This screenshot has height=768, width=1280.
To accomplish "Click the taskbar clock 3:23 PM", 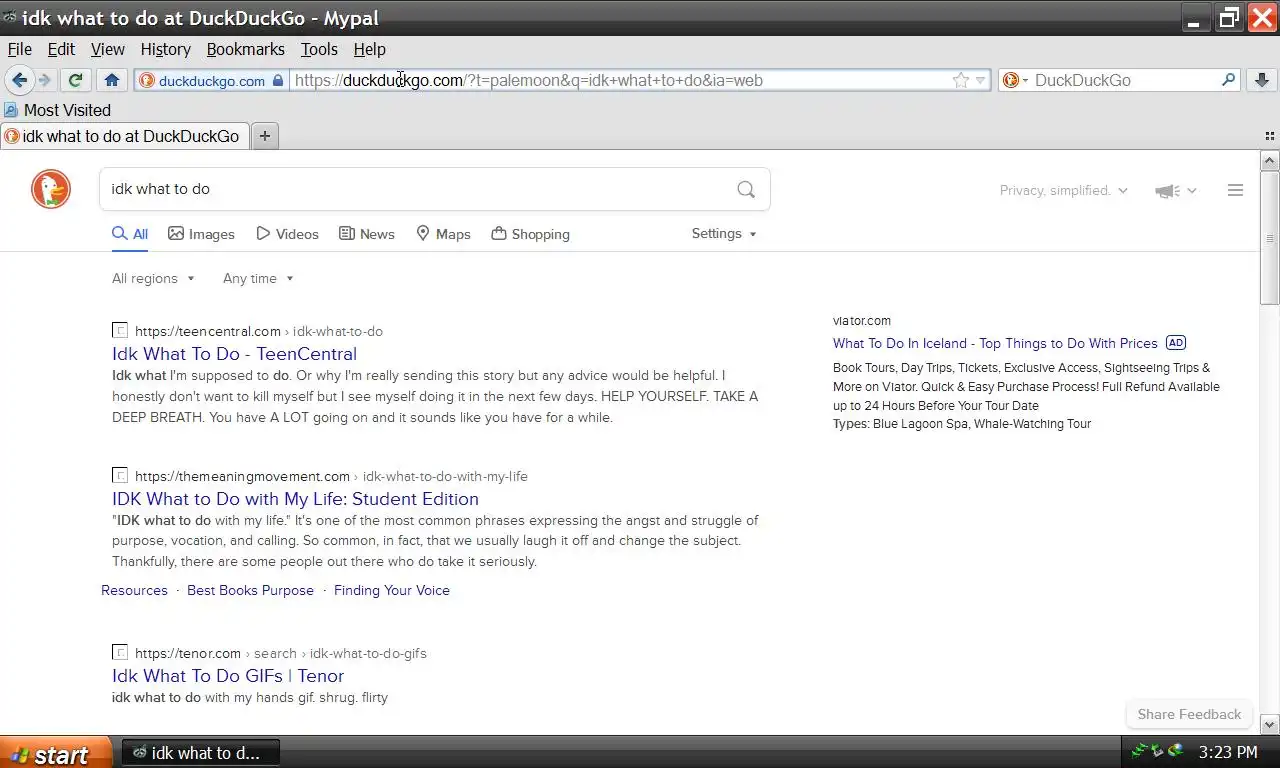I will 1228,752.
